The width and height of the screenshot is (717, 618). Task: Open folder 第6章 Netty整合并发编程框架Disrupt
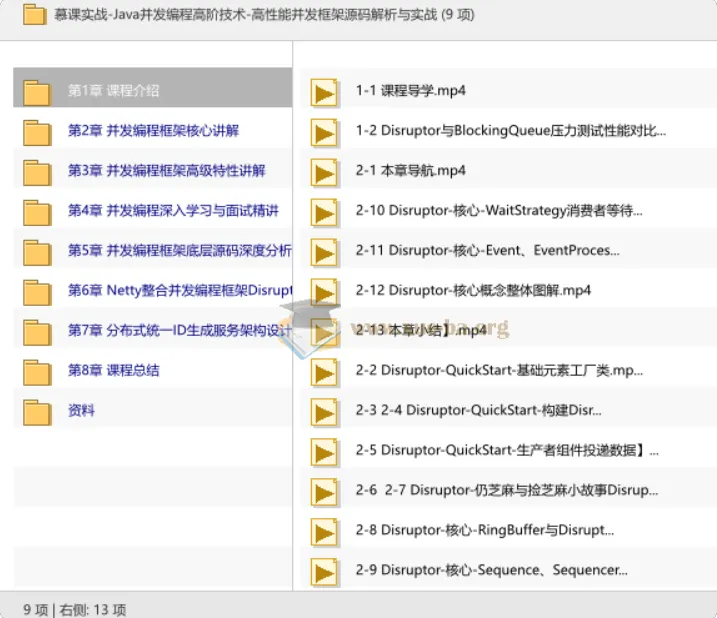coord(180,290)
